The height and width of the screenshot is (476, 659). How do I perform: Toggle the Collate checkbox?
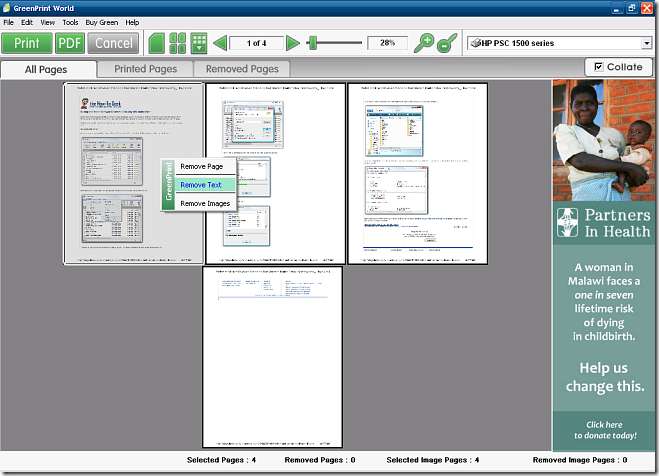click(x=599, y=67)
